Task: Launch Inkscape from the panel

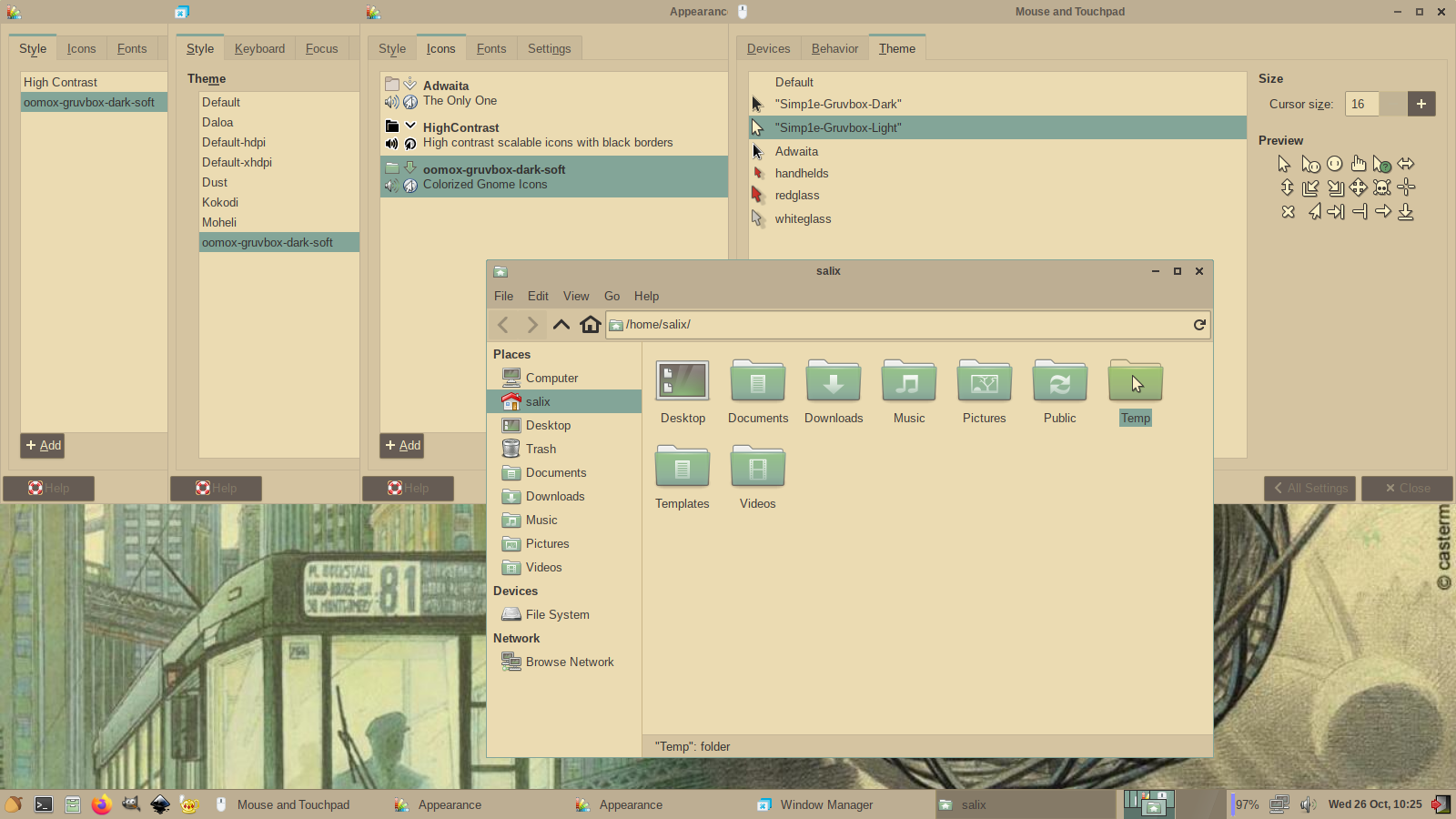Action: click(160, 804)
